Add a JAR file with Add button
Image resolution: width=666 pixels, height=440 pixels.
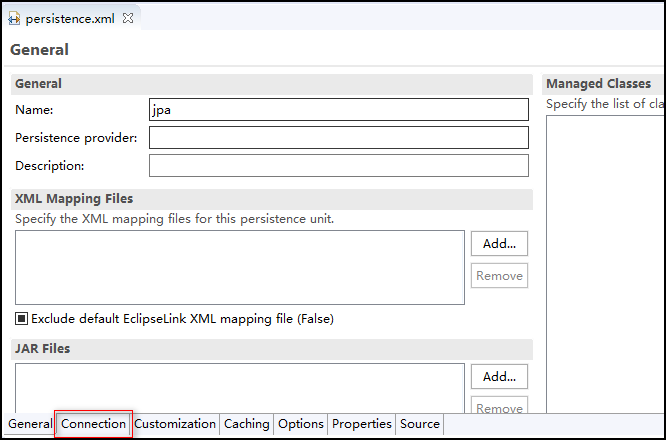coord(499,377)
